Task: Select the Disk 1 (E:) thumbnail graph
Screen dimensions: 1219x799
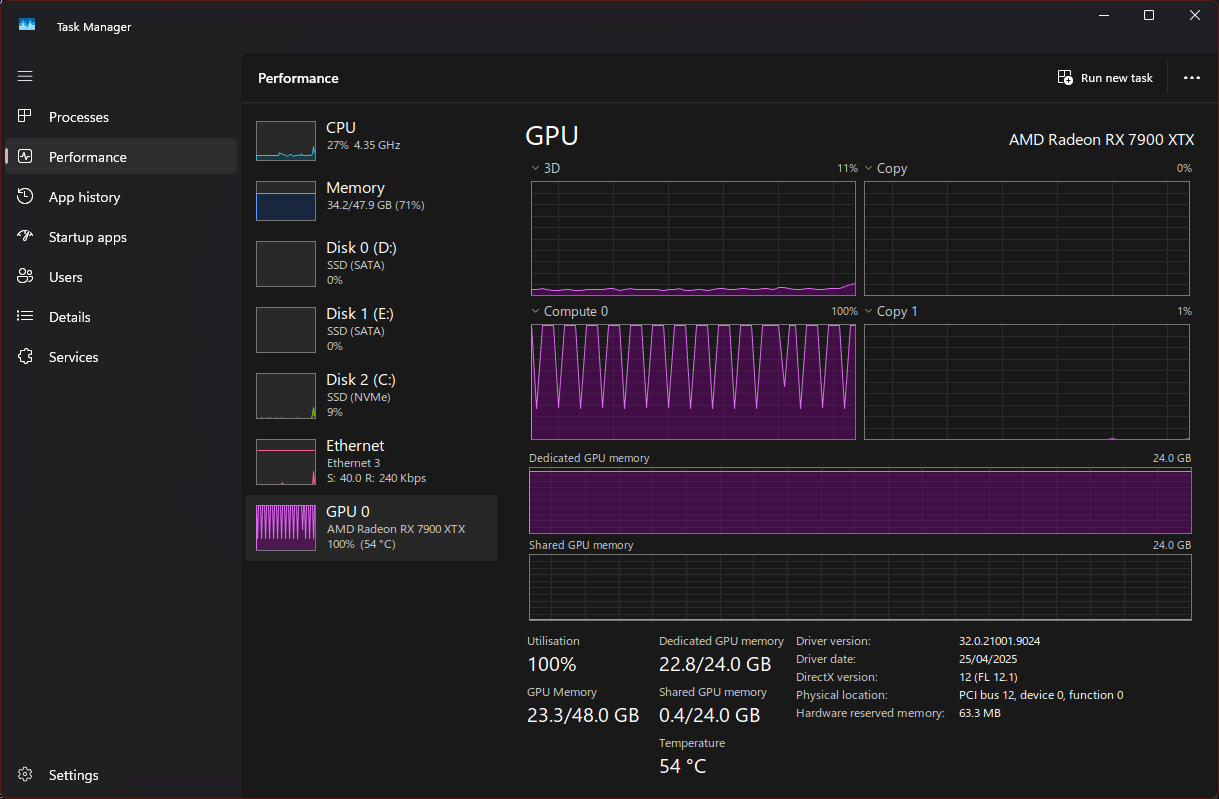Action: click(x=286, y=330)
